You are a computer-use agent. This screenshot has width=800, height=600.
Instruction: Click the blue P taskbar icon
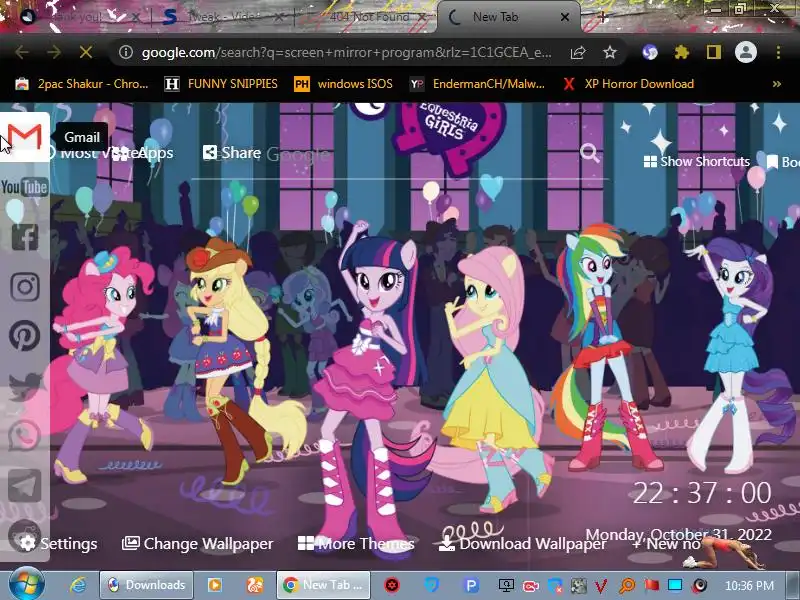click(x=471, y=585)
